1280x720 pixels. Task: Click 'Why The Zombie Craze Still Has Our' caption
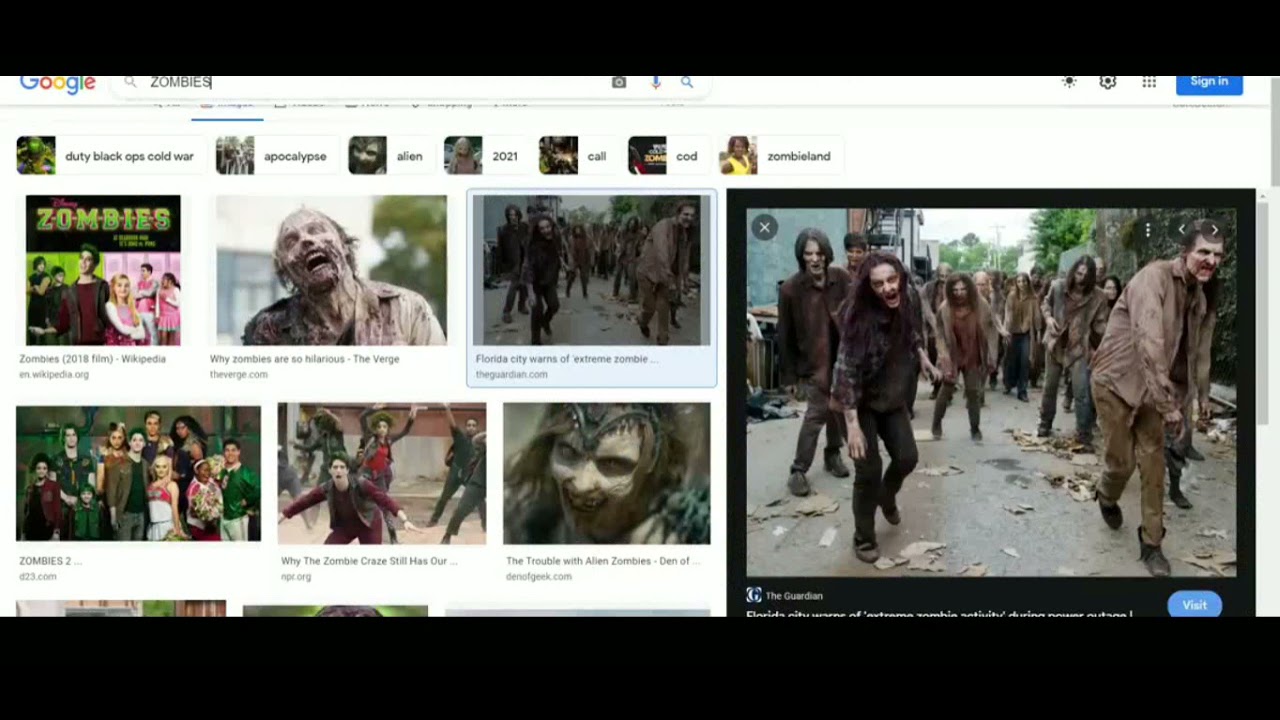tap(369, 561)
